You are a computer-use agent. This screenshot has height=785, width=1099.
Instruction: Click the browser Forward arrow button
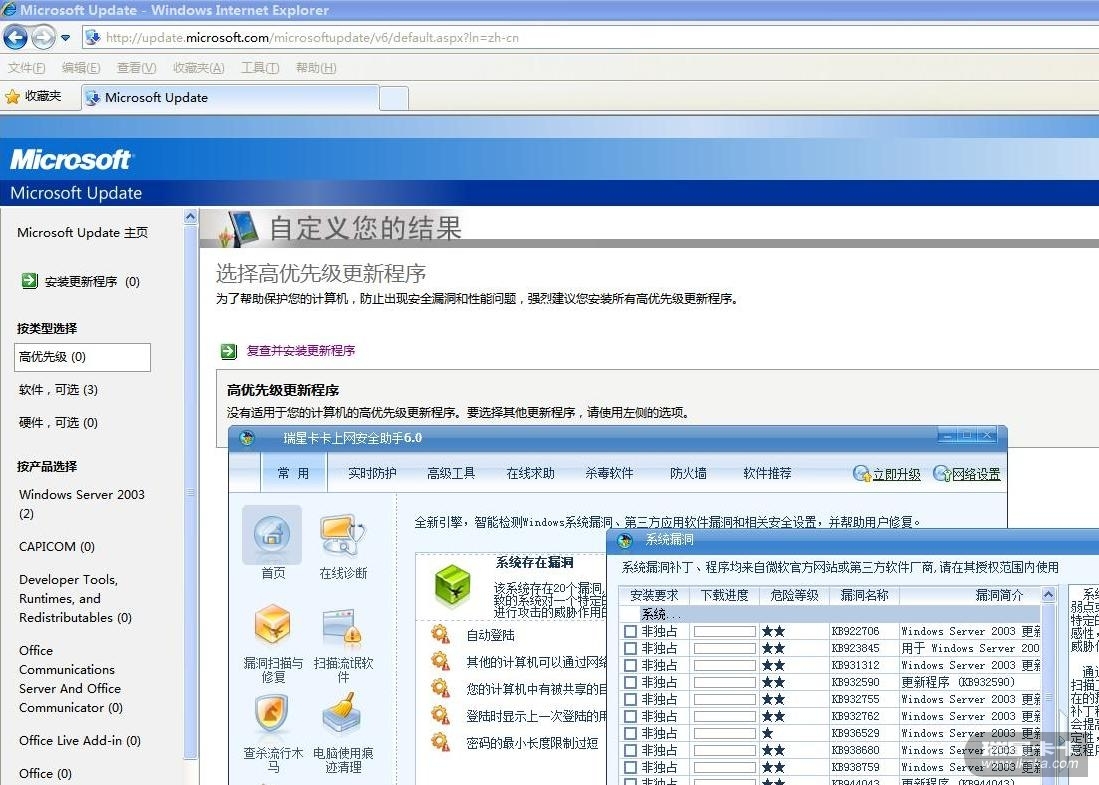click(43, 37)
